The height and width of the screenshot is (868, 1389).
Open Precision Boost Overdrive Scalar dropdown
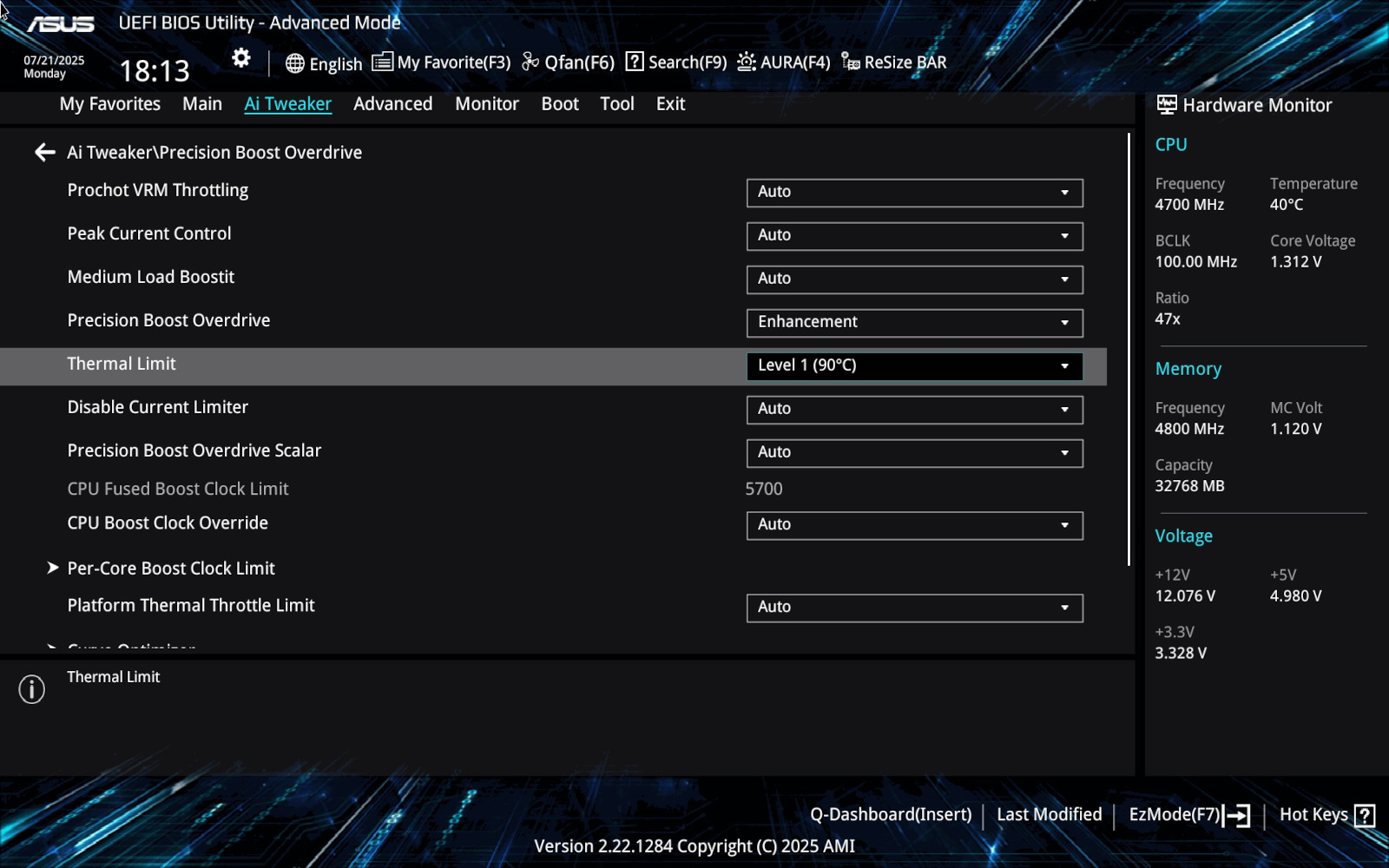[x=915, y=453]
